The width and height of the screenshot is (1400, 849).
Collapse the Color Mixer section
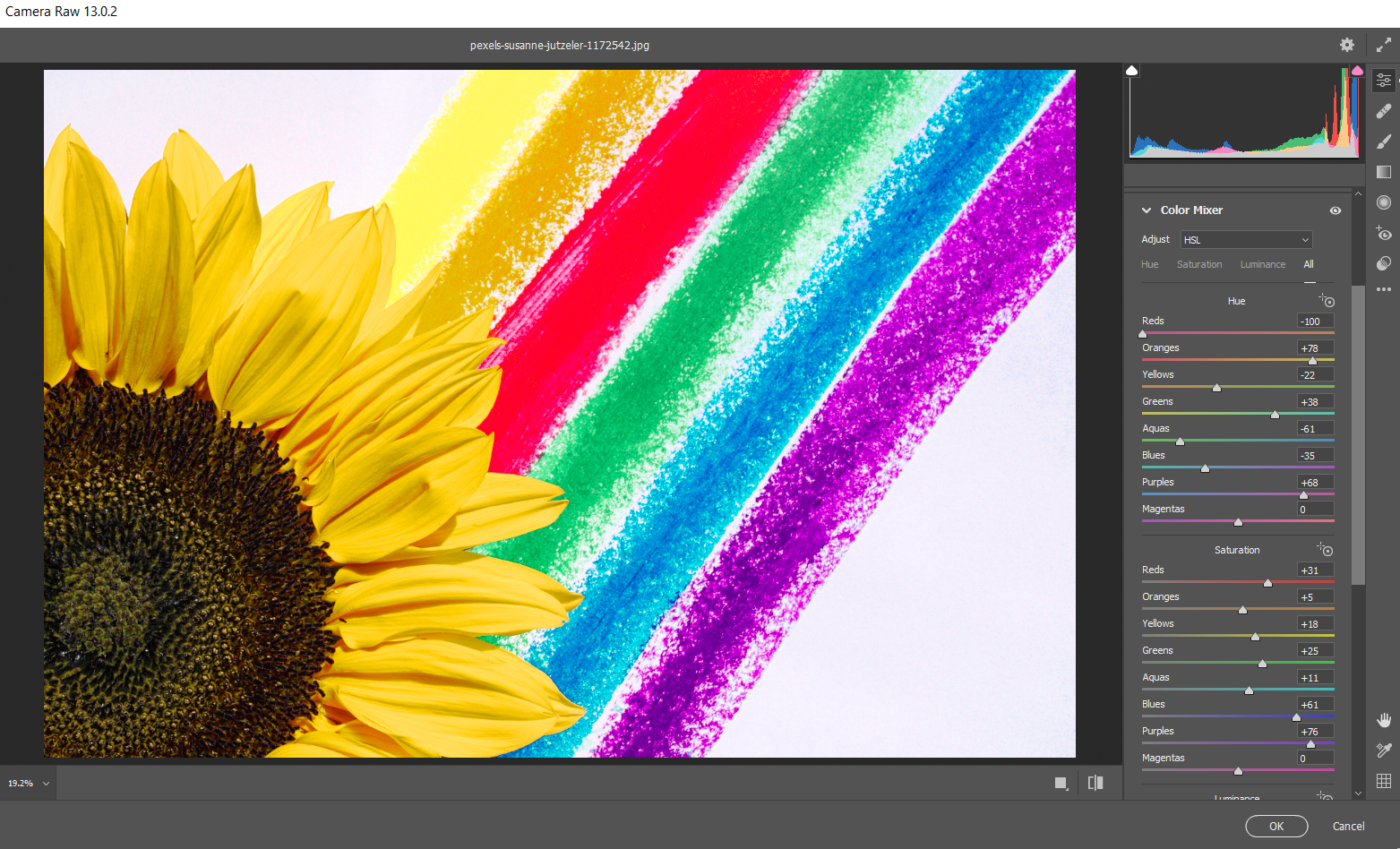(x=1147, y=210)
